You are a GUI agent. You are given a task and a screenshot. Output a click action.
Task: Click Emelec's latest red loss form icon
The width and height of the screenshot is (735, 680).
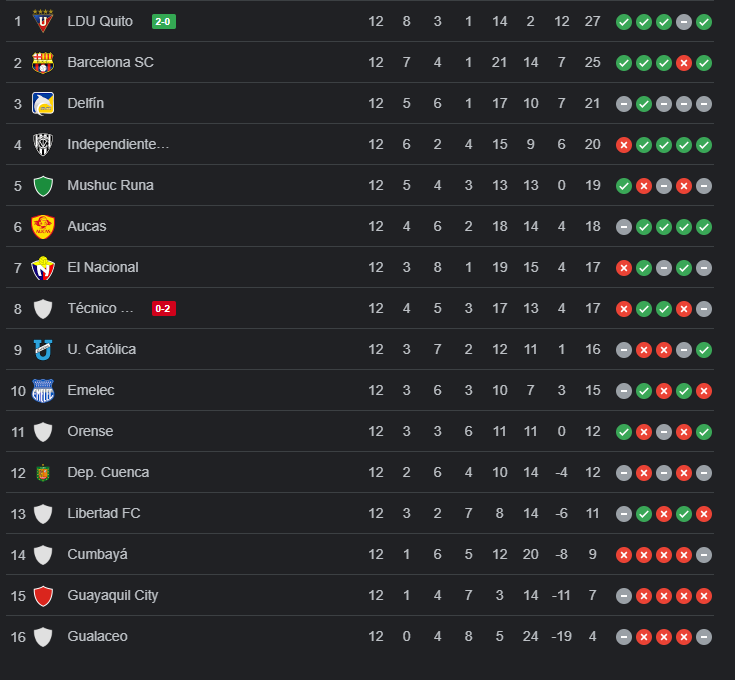pos(704,390)
